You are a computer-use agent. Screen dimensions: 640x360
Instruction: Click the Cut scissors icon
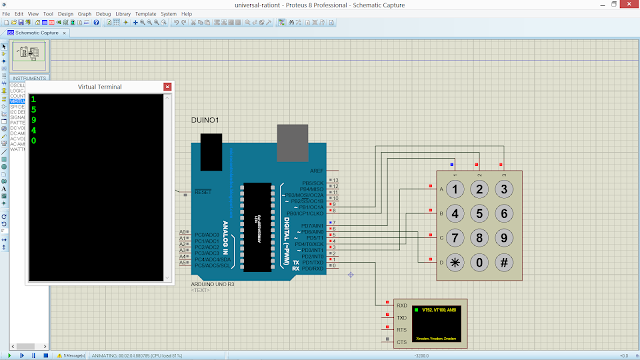[193, 22]
